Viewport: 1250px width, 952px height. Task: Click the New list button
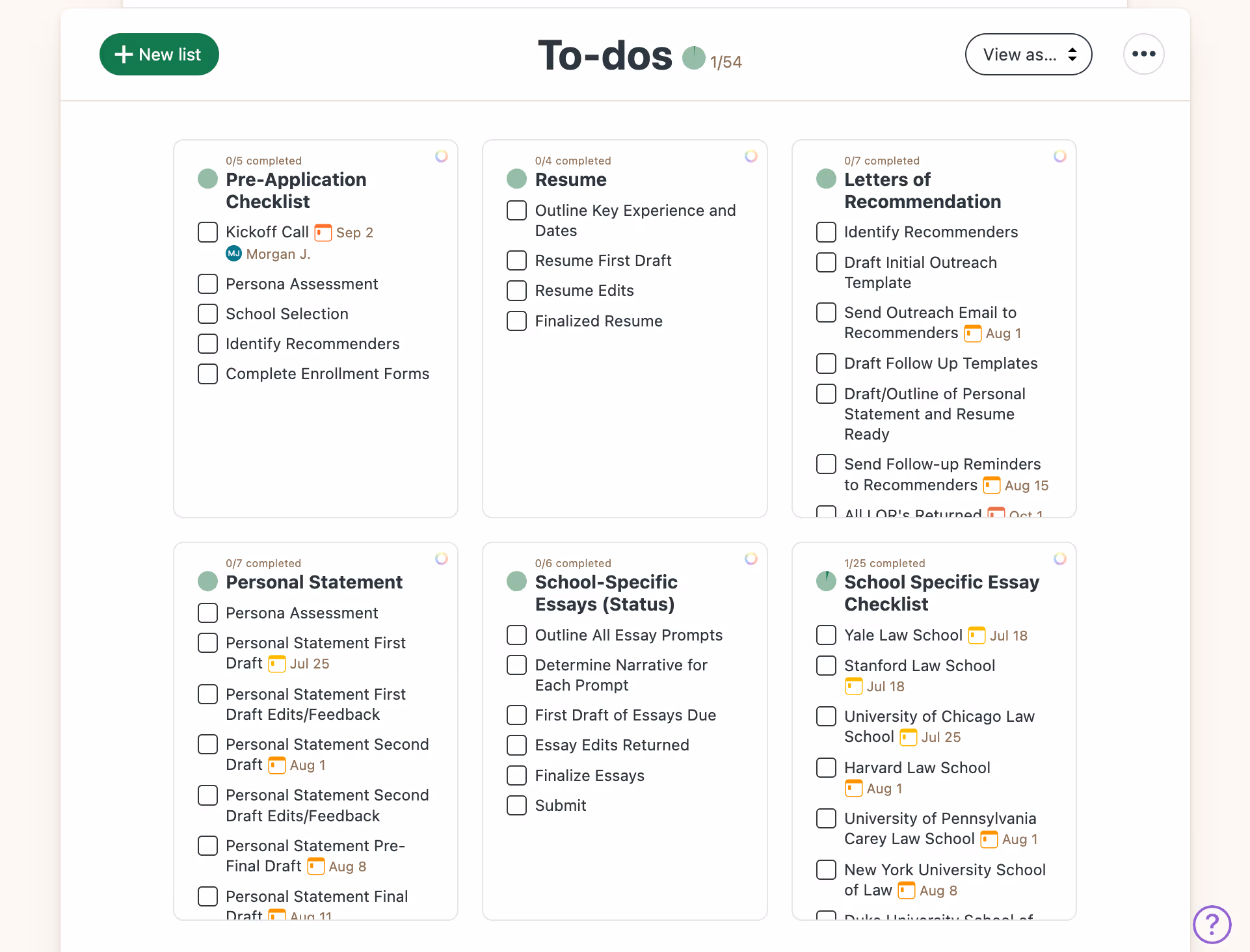coord(159,54)
